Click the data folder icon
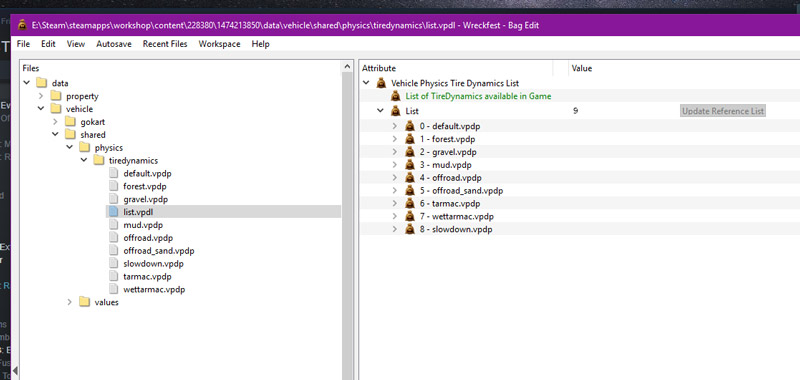This screenshot has height=380, width=800. (42, 83)
